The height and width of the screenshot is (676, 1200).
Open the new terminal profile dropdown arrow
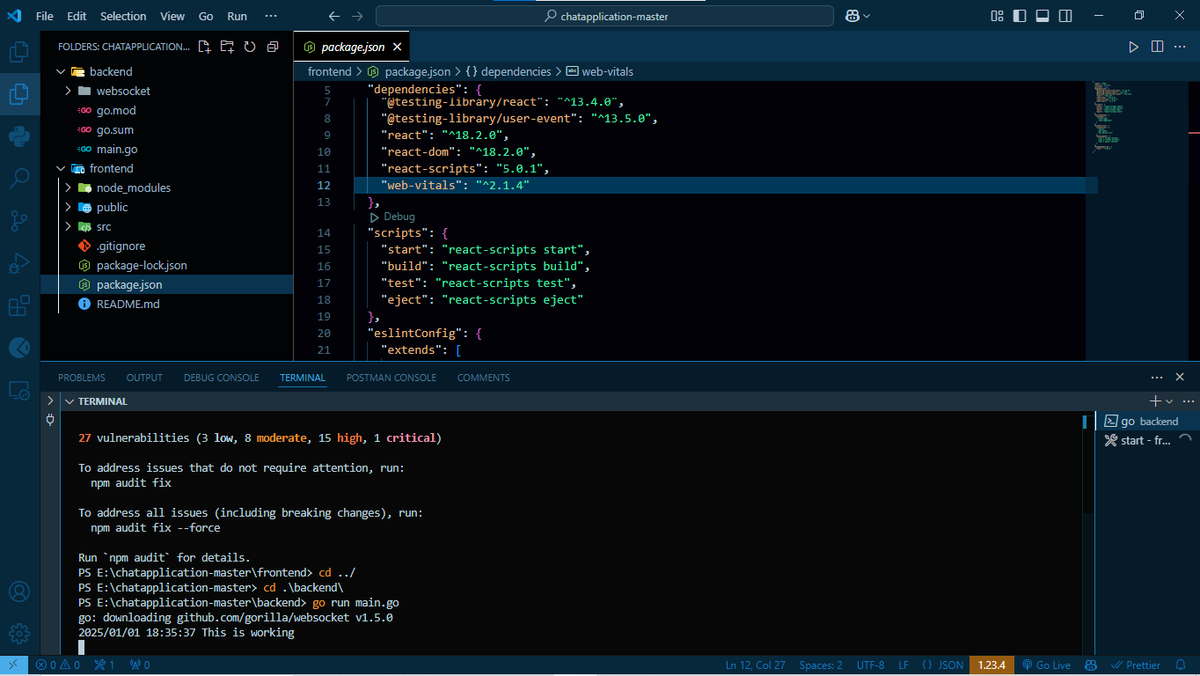click(1168, 400)
